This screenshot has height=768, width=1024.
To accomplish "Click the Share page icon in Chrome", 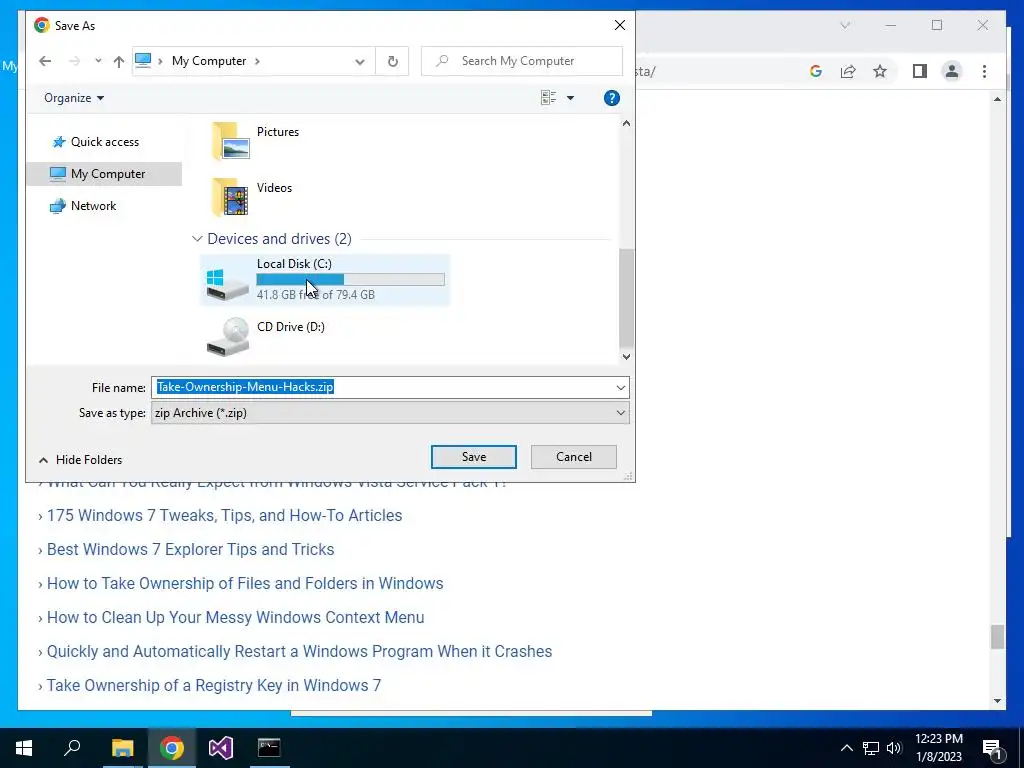I will coord(848,71).
